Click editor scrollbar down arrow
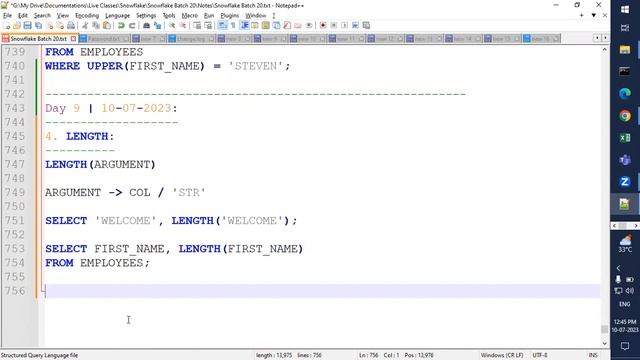Screen dimensions: 640x360 [x=604, y=344]
